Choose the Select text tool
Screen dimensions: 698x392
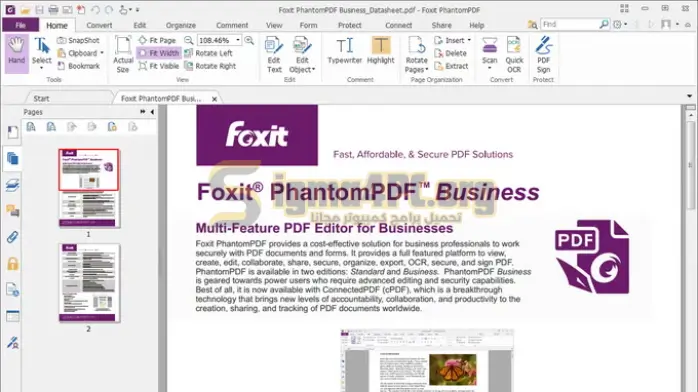41,54
